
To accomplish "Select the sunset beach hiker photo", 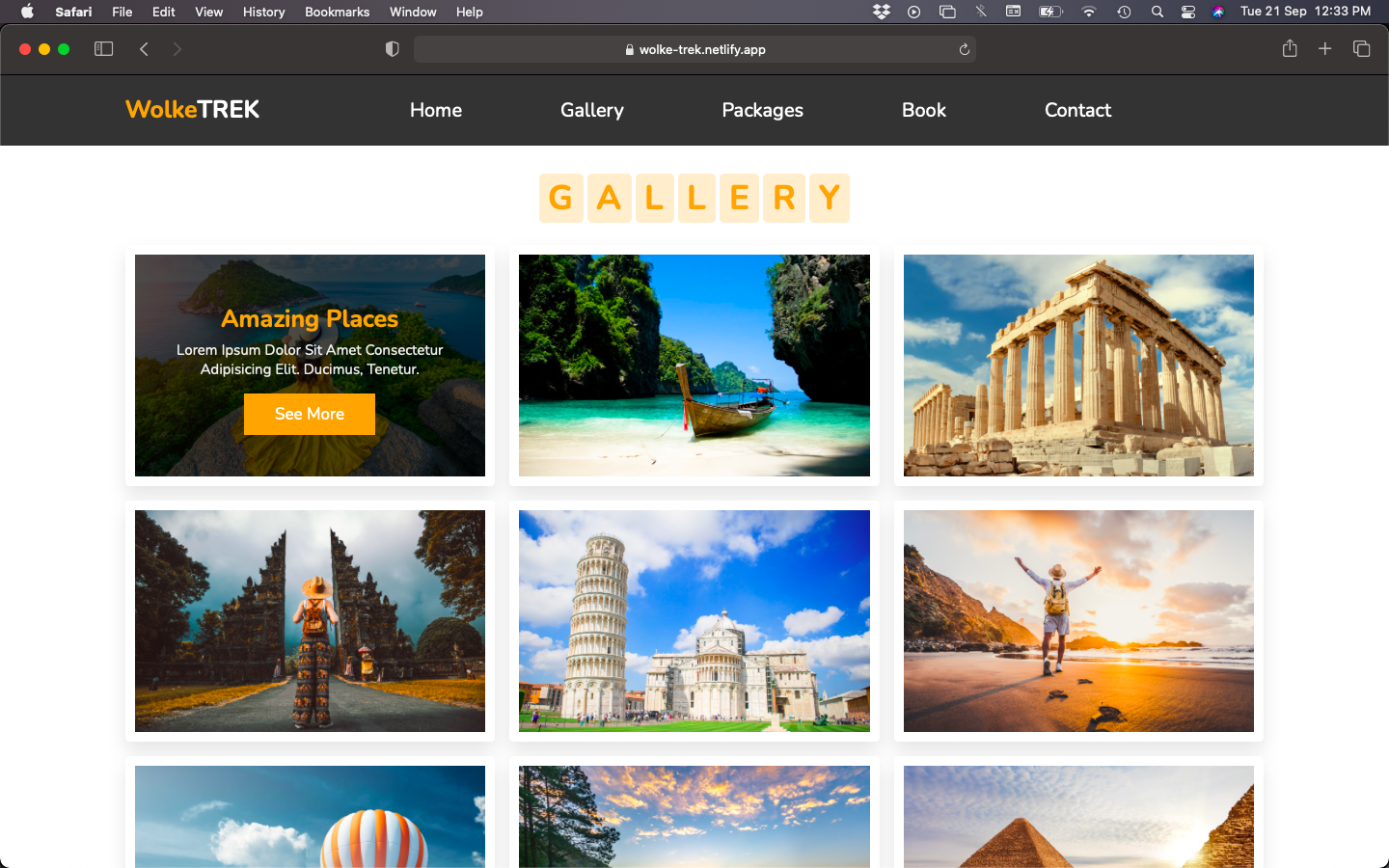I will pos(1078,621).
